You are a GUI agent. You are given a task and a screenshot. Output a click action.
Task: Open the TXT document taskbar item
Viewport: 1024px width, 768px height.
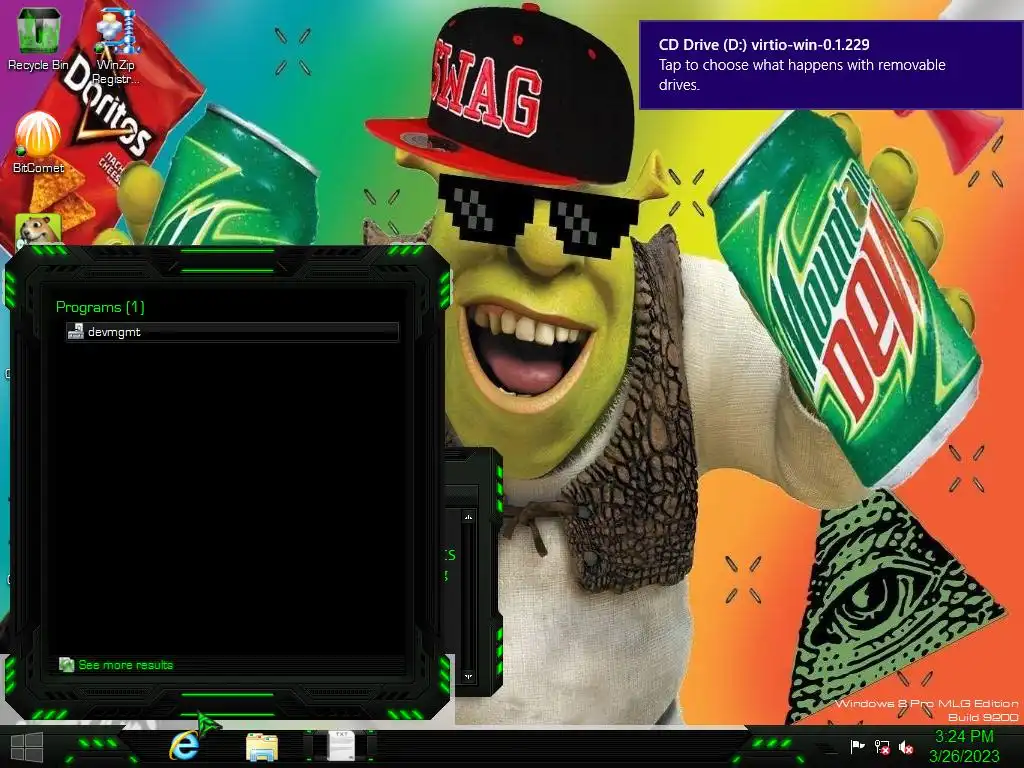coord(341,746)
